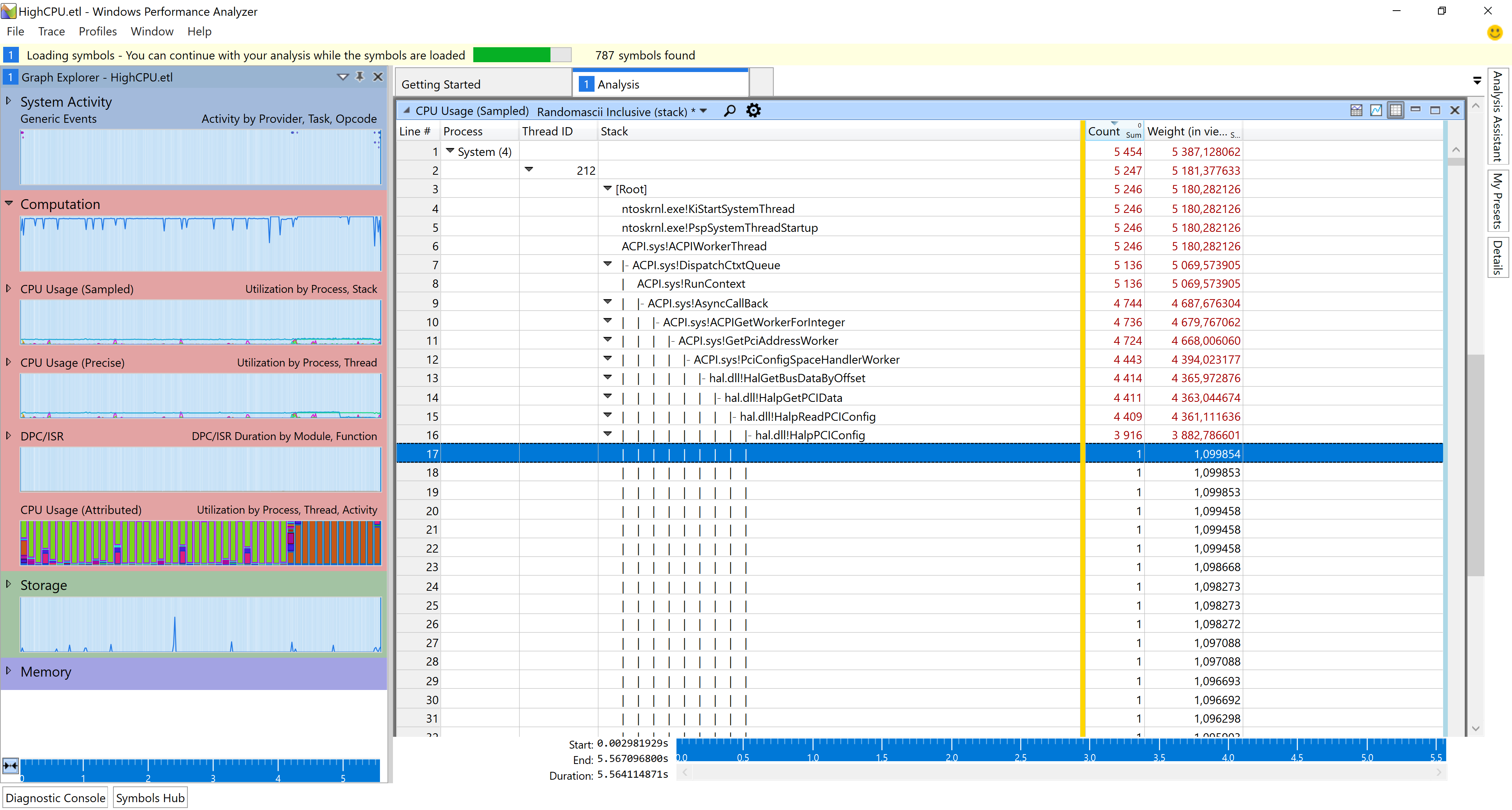Select table only display mode

(x=1395, y=110)
